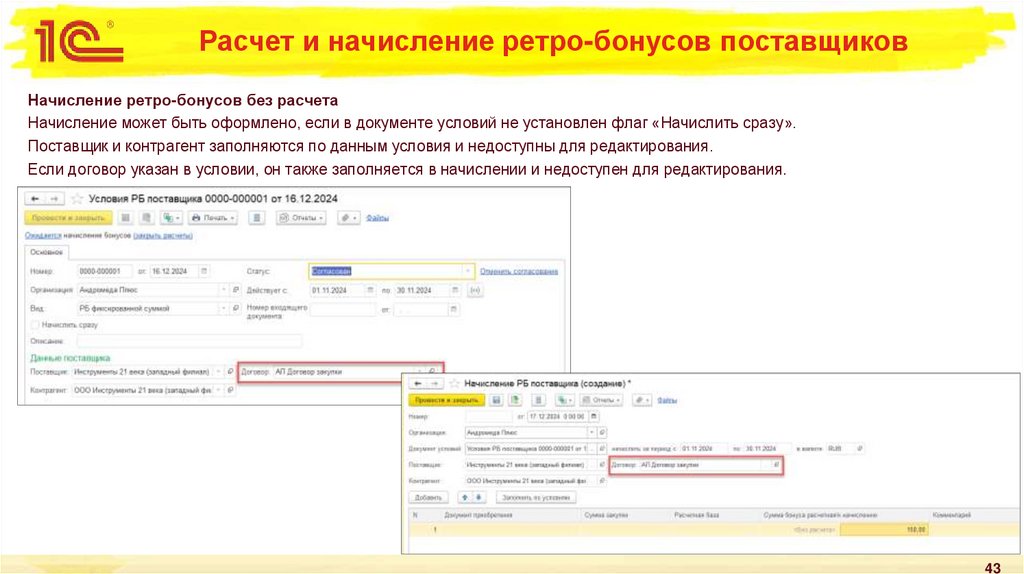Star Условия РБ поставщика as favorite
Image resolution: width=1024 pixels, height=574 pixels.
coord(77,199)
